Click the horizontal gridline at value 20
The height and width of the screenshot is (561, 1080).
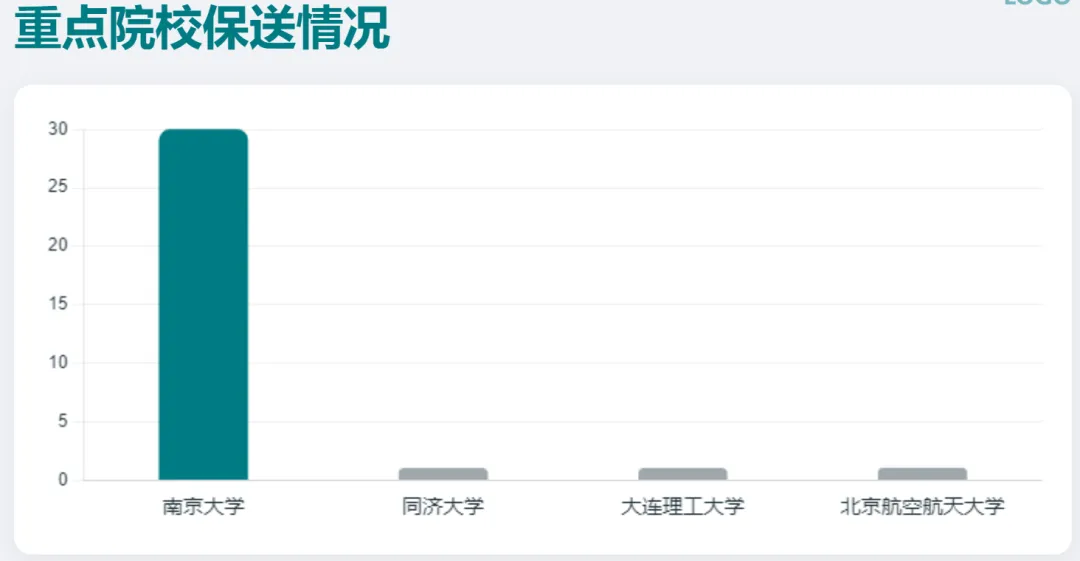coord(563,246)
